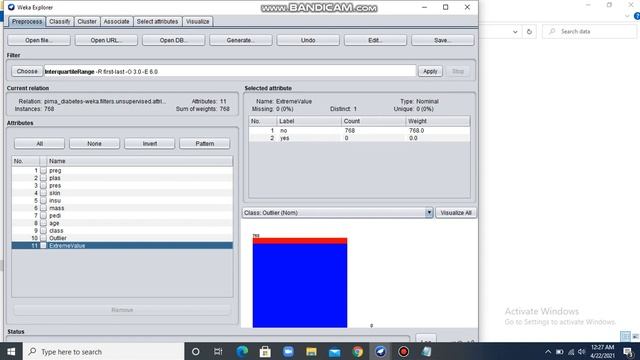
Task: Click the network tray icon
Action: point(571,352)
